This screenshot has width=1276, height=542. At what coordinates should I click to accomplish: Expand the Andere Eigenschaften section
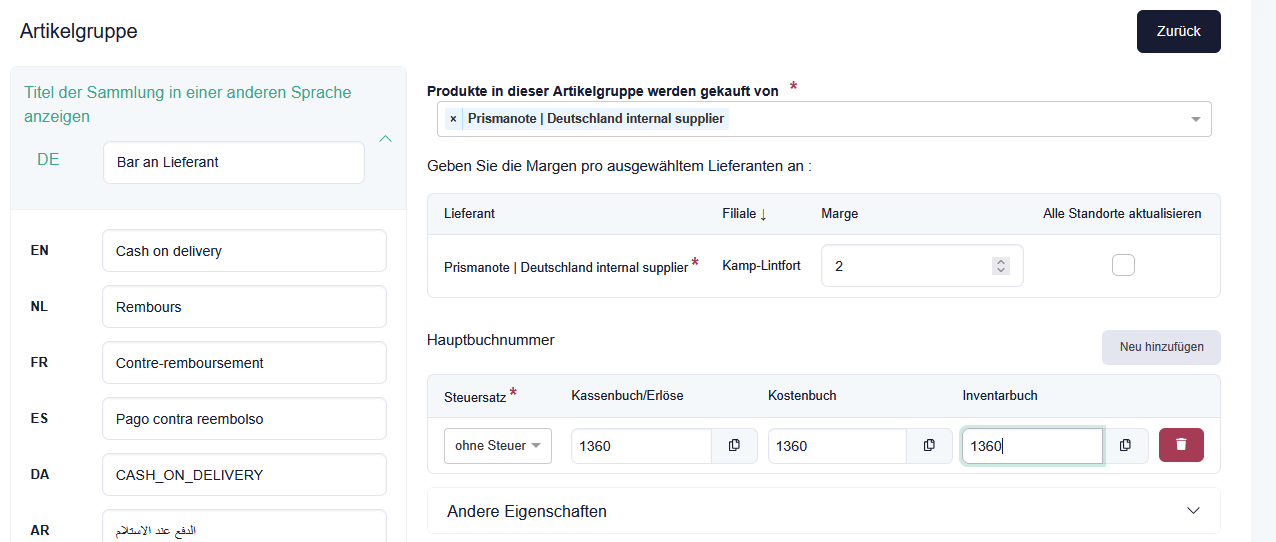point(1192,511)
